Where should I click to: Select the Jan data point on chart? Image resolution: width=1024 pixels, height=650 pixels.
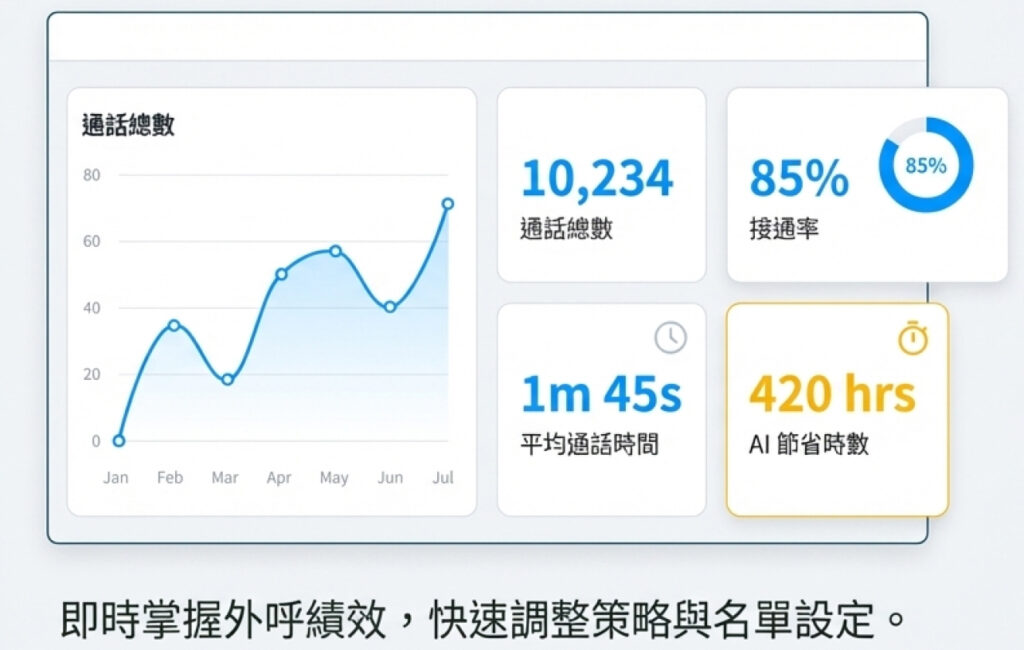(119, 440)
